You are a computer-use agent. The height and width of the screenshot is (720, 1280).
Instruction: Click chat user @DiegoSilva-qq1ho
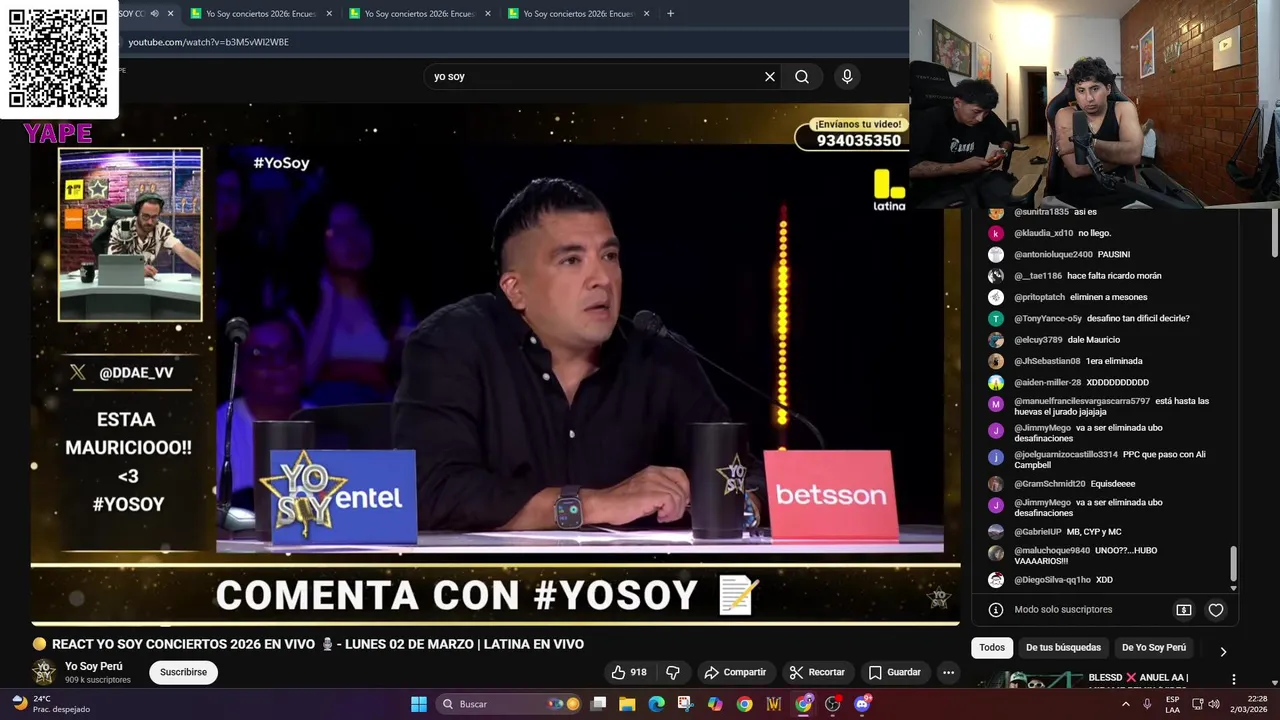[x=1052, y=580]
